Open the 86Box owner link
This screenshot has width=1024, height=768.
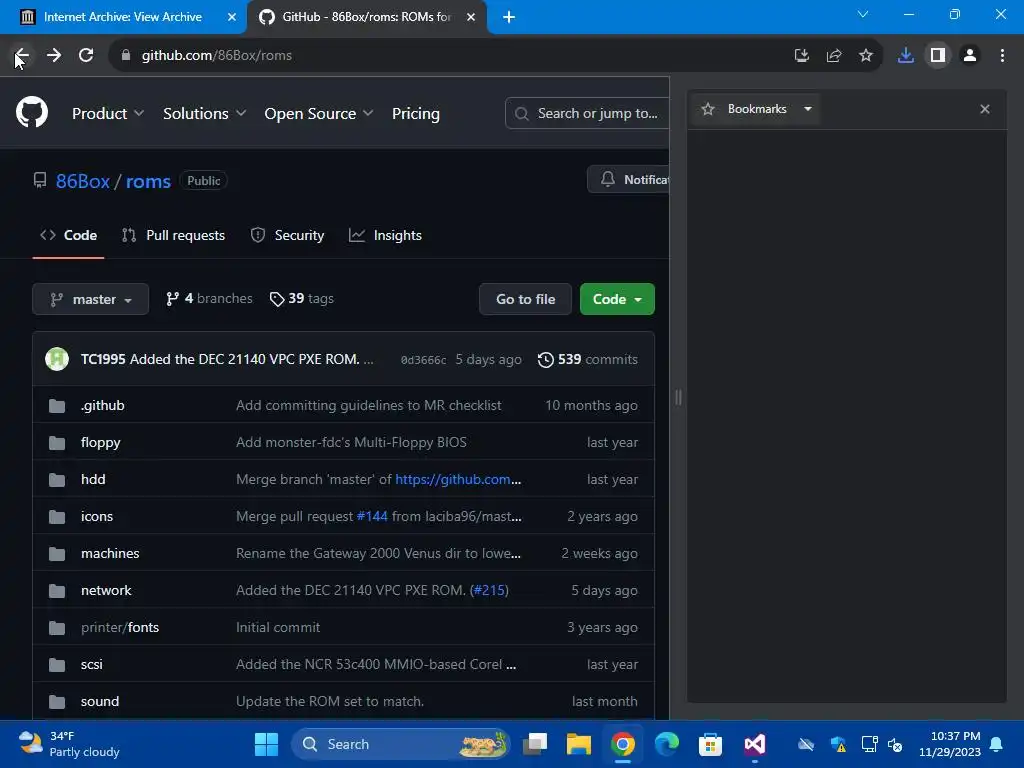(x=82, y=181)
